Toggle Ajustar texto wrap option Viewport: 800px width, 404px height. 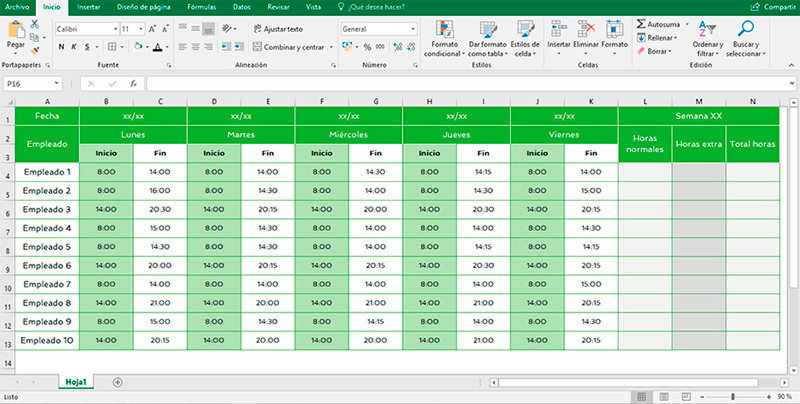[279, 29]
